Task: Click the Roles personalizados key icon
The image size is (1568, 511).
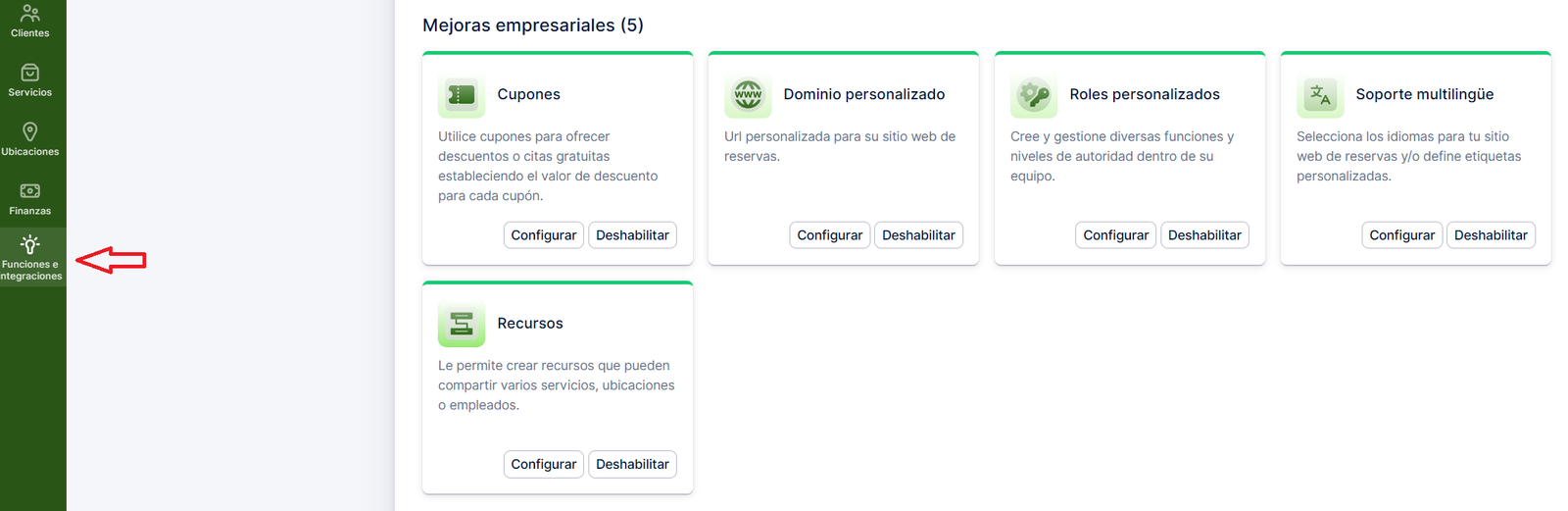Action: 1034,95
